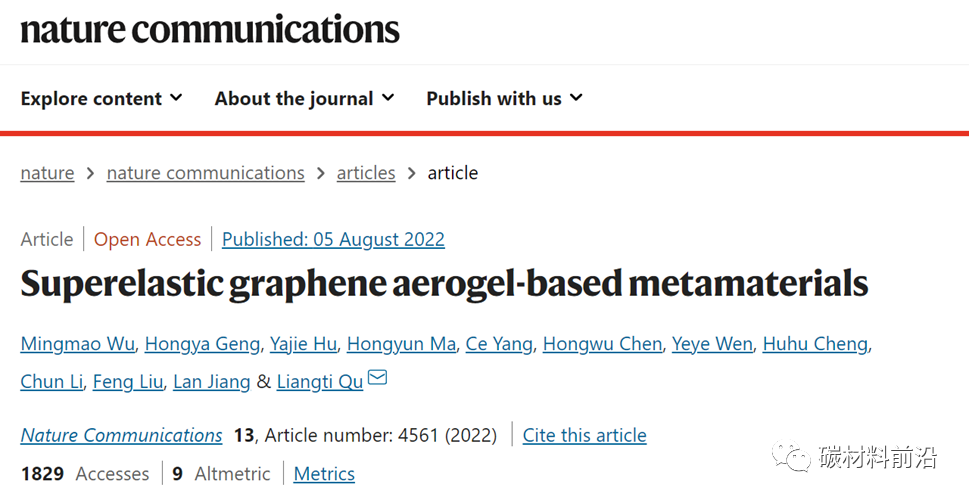Expand Publish with us dropdown
The image size is (969, 500).
point(504,98)
